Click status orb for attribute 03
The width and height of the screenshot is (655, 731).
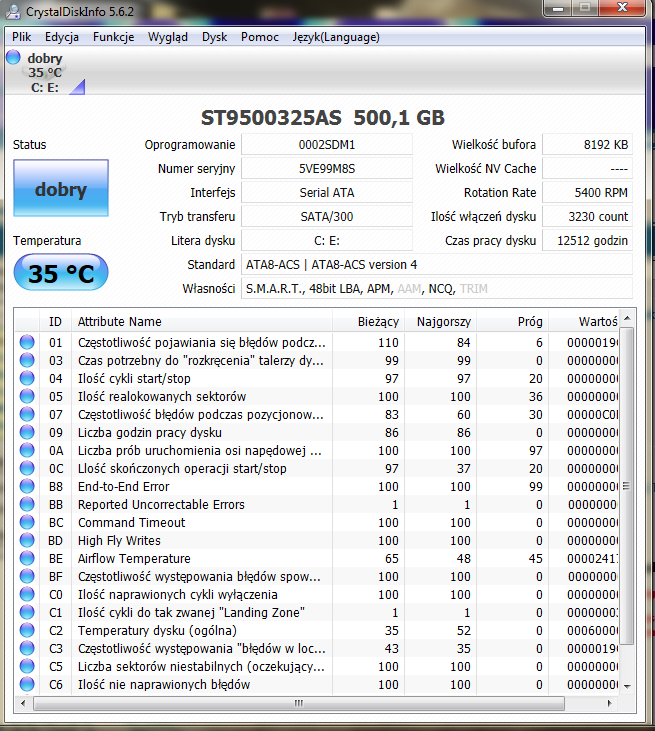click(27, 360)
